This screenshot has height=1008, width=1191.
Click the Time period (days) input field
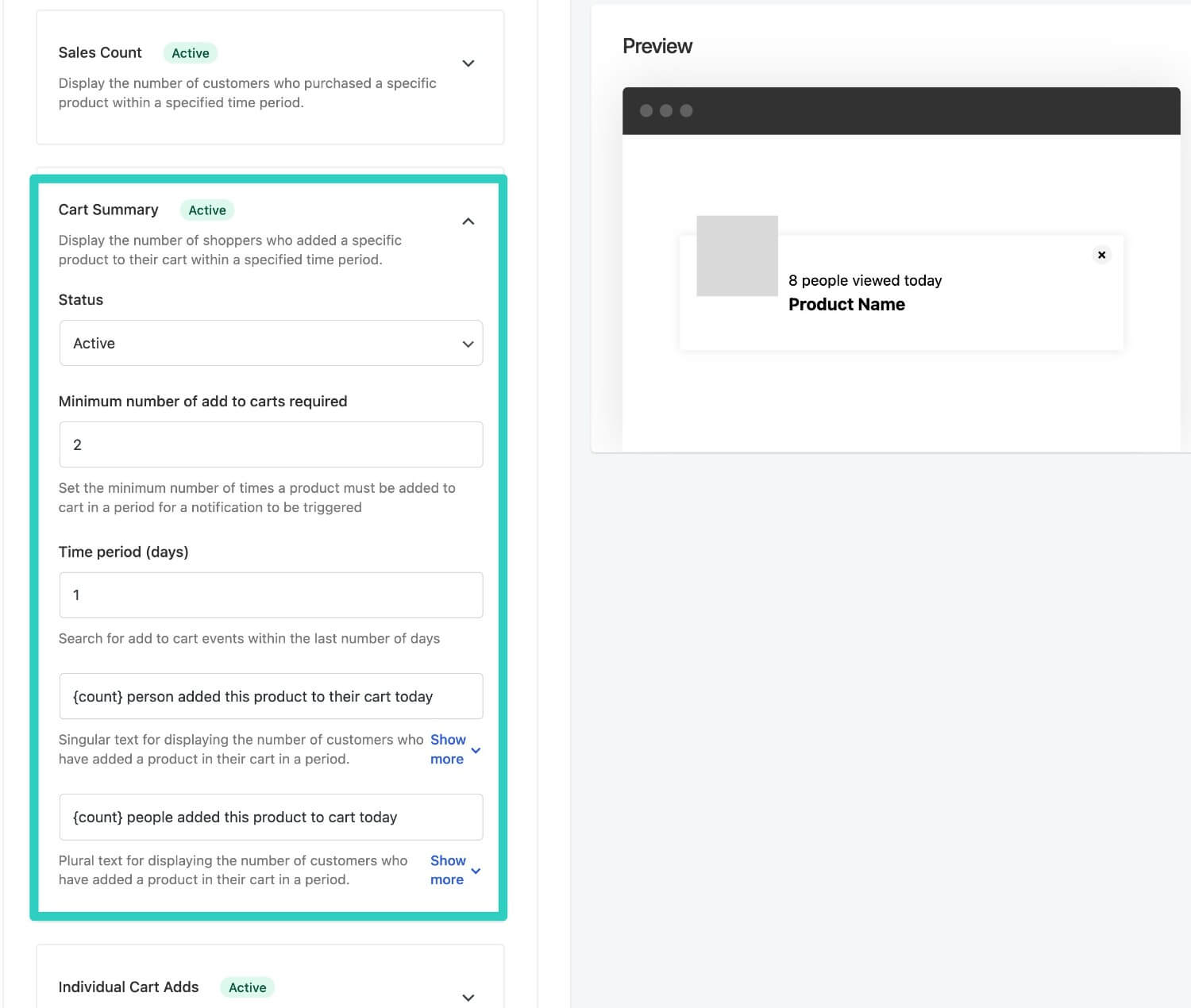[271, 595]
